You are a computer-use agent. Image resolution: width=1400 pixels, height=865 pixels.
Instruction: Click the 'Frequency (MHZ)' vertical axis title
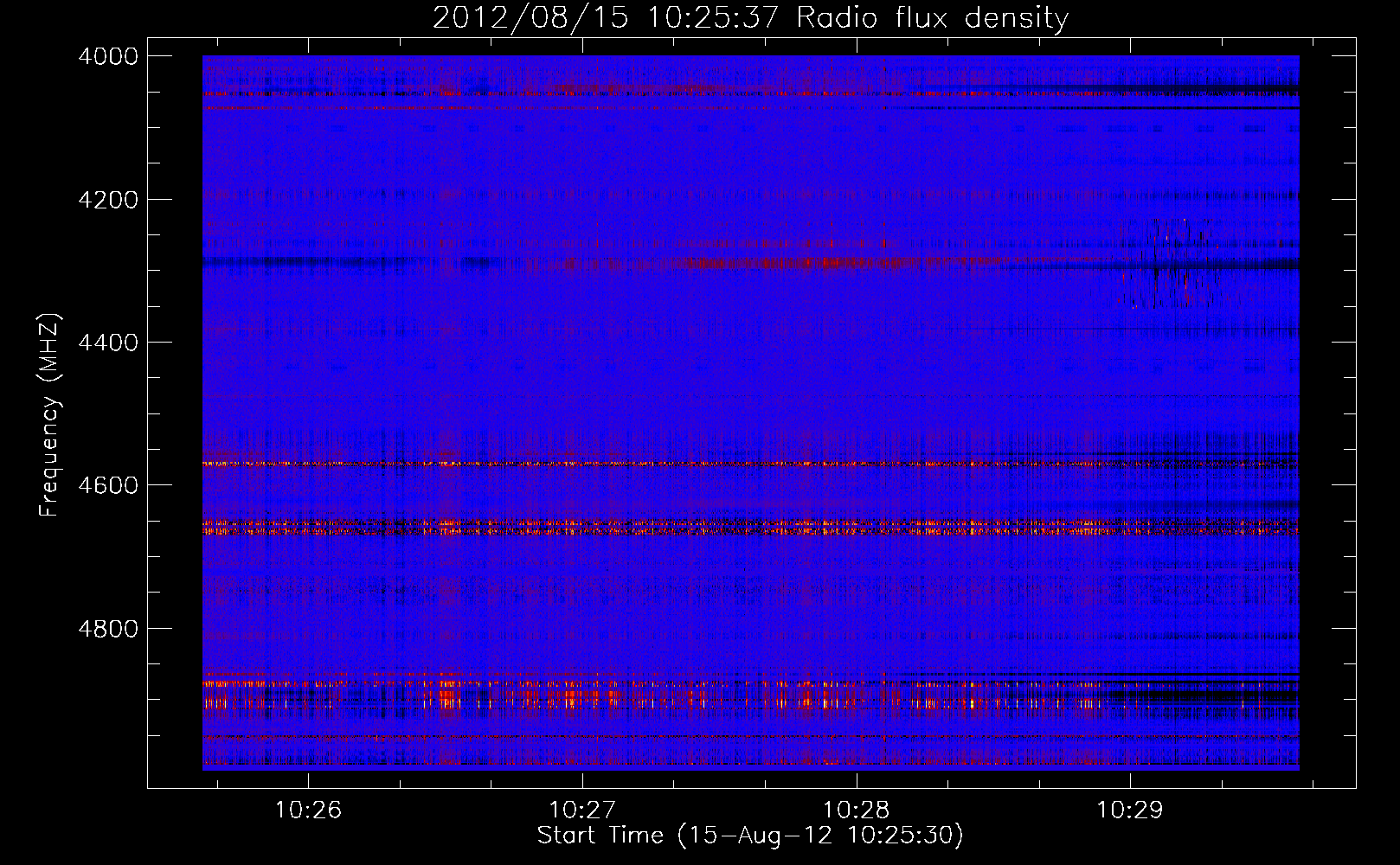tap(50, 415)
